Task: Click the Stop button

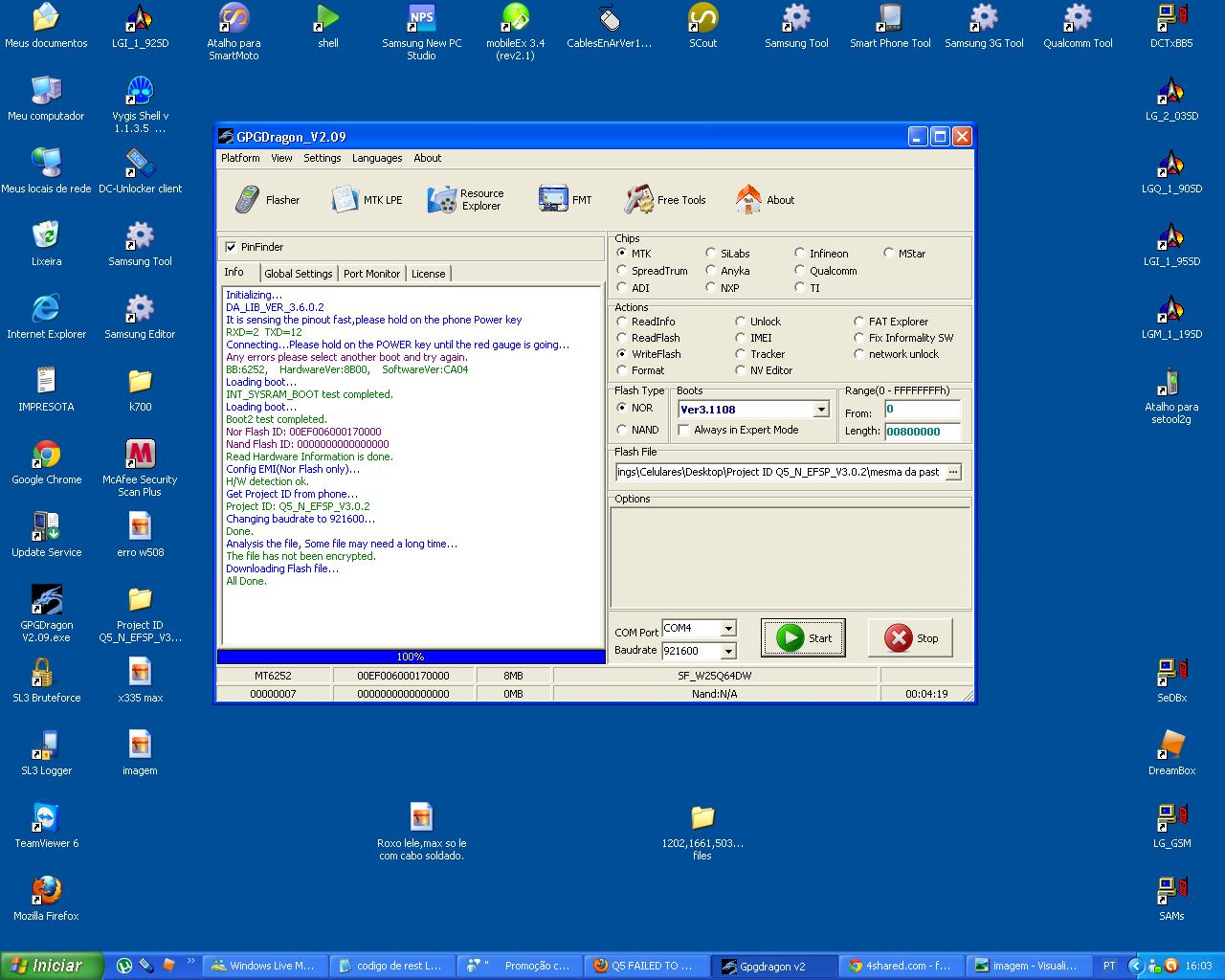Action: pyautogui.click(x=910, y=638)
